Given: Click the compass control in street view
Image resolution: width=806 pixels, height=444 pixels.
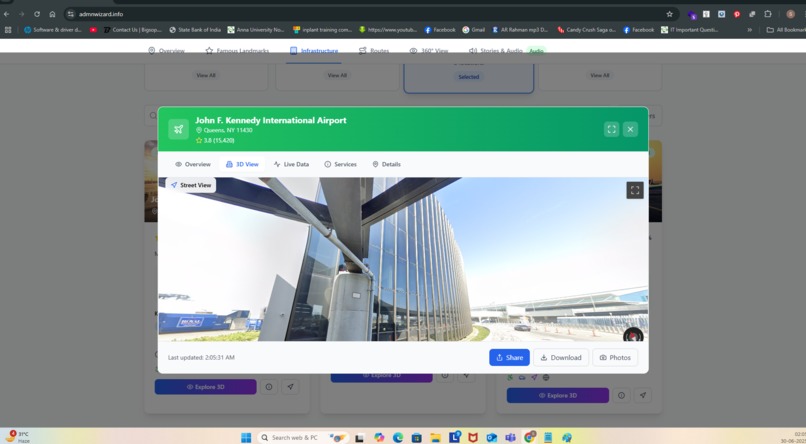Looking at the screenshot, I should 633,336.
